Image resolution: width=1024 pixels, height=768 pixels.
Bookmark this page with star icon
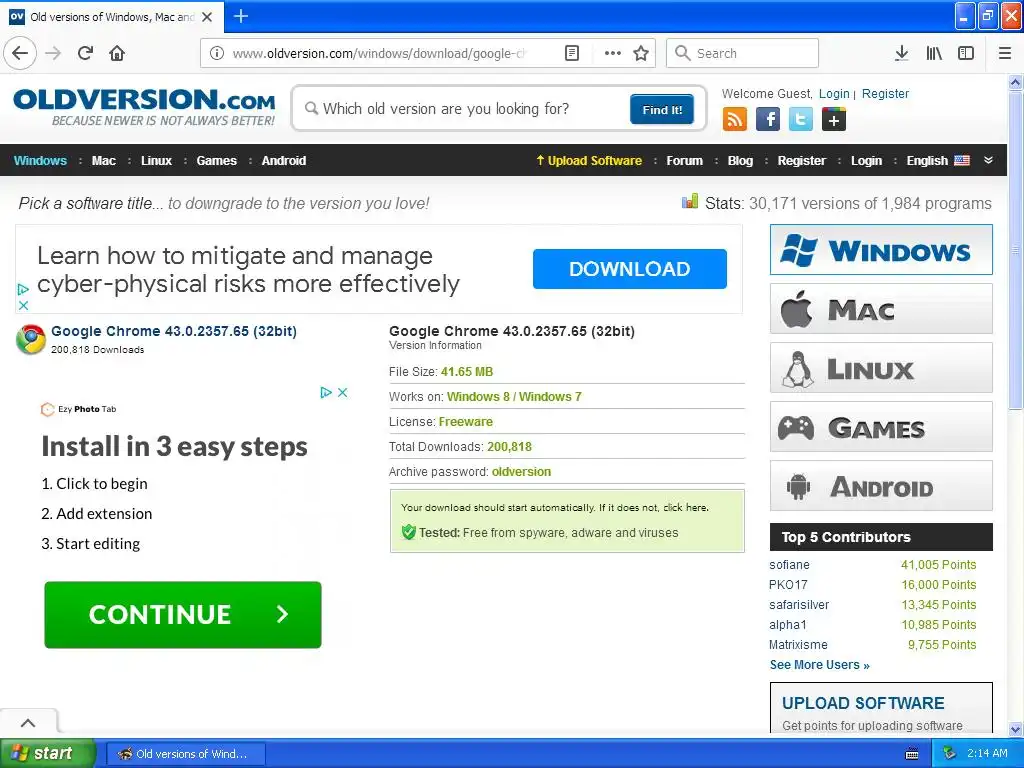641,54
